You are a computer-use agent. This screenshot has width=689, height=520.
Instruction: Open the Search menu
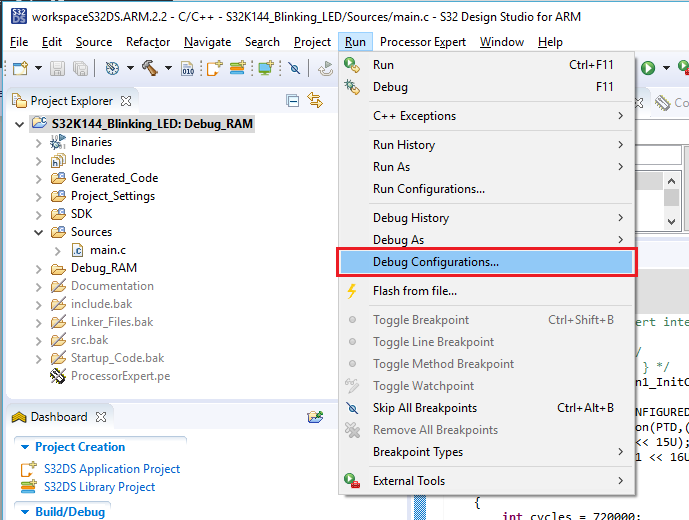pyautogui.click(x=262, y=42)
